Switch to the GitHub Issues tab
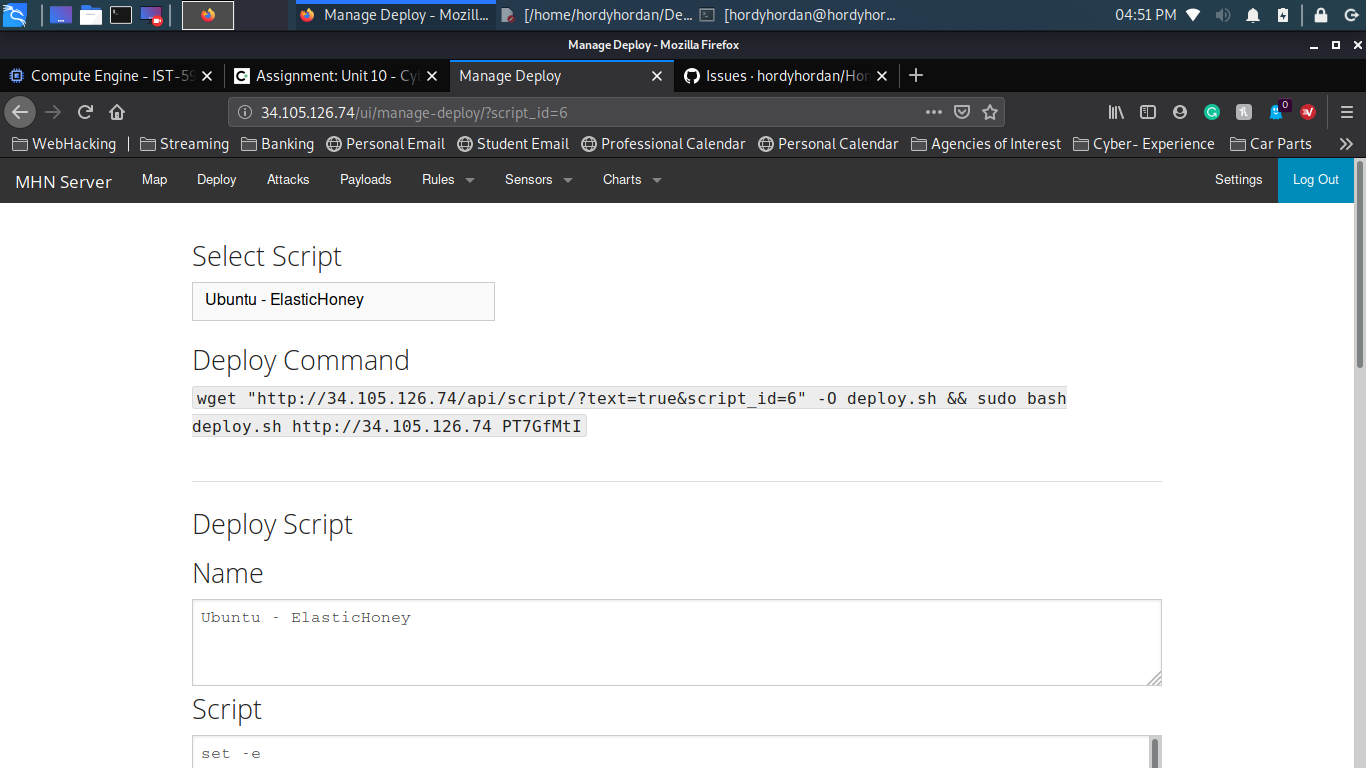The height and width of the screenshot is (768, 1366). point(788,76)
